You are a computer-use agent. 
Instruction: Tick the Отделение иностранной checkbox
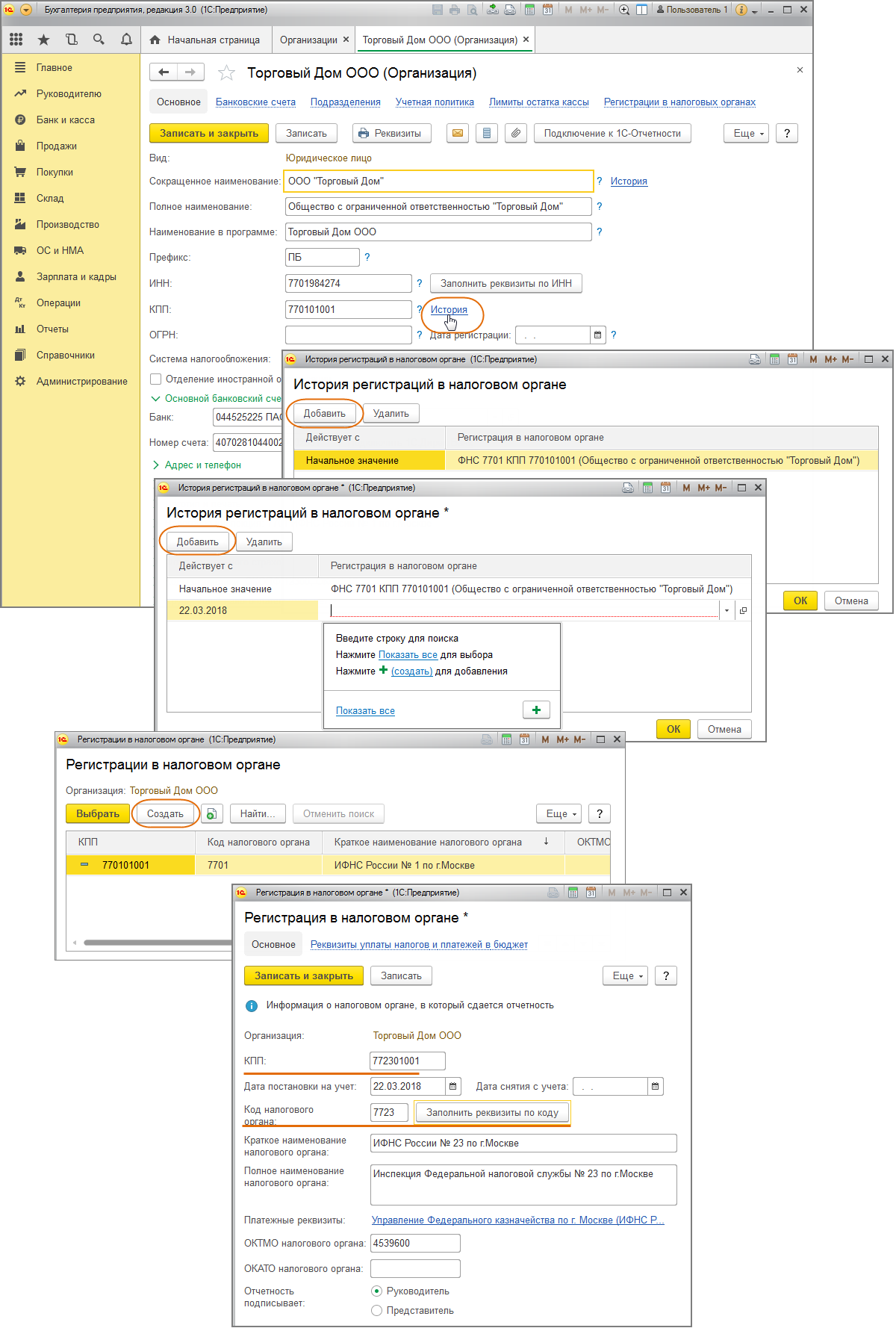pos(156,379)
